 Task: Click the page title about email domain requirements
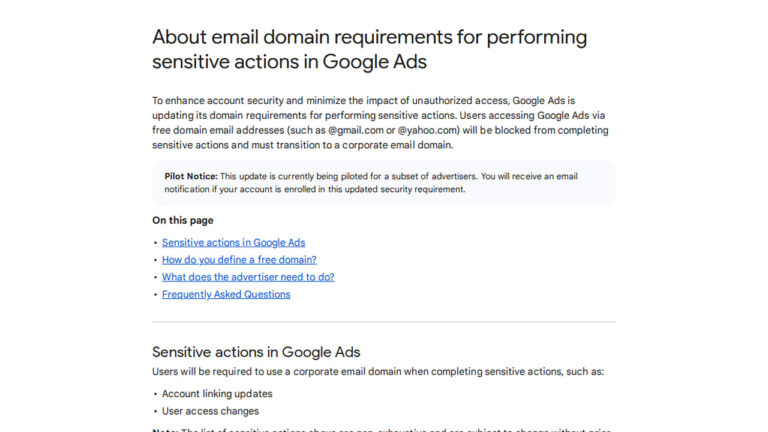coord(369,49)
